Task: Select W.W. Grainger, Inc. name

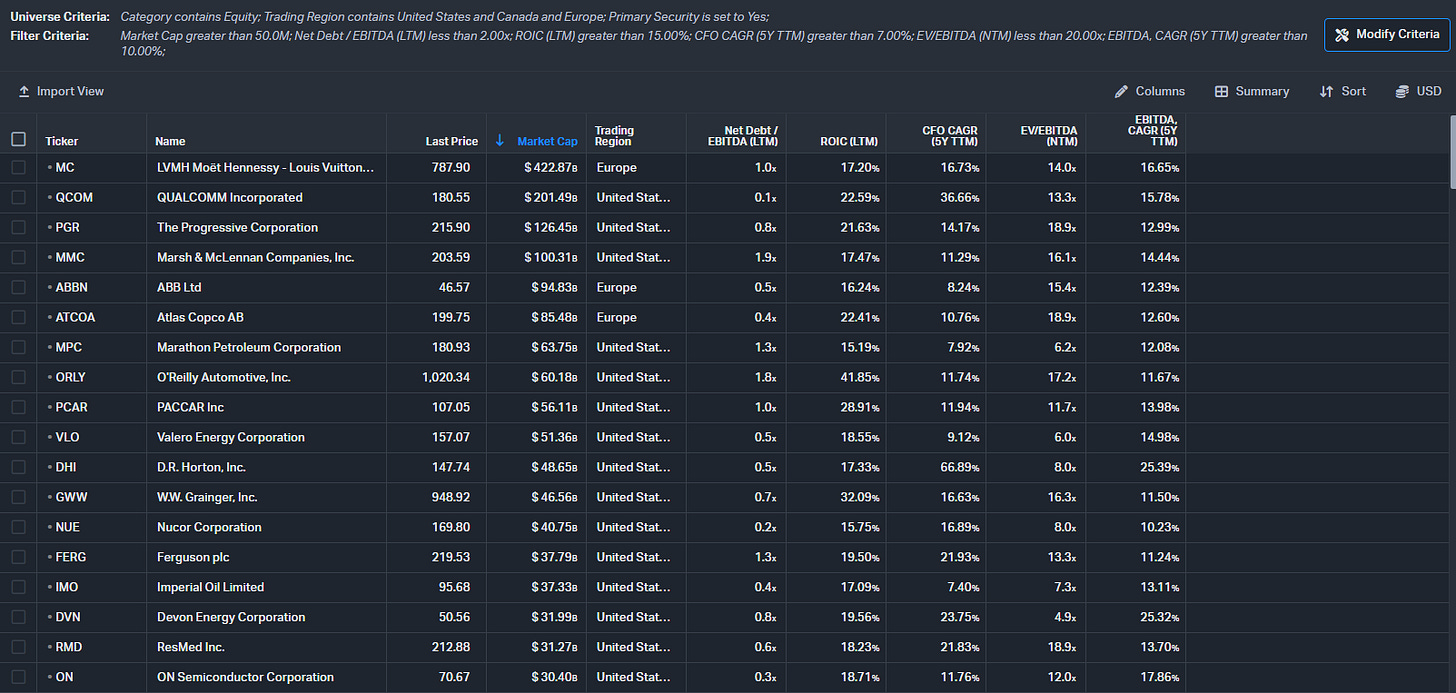Action: coord(207,498)
